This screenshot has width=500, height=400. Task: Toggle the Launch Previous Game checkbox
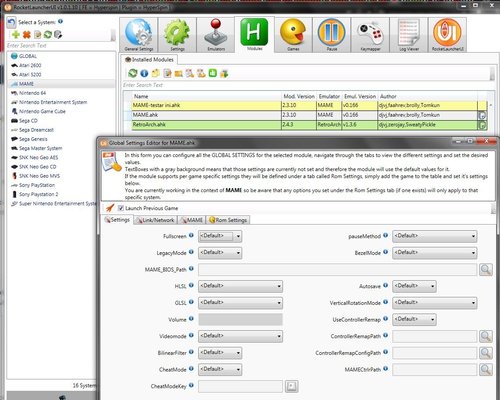(121, 208)
